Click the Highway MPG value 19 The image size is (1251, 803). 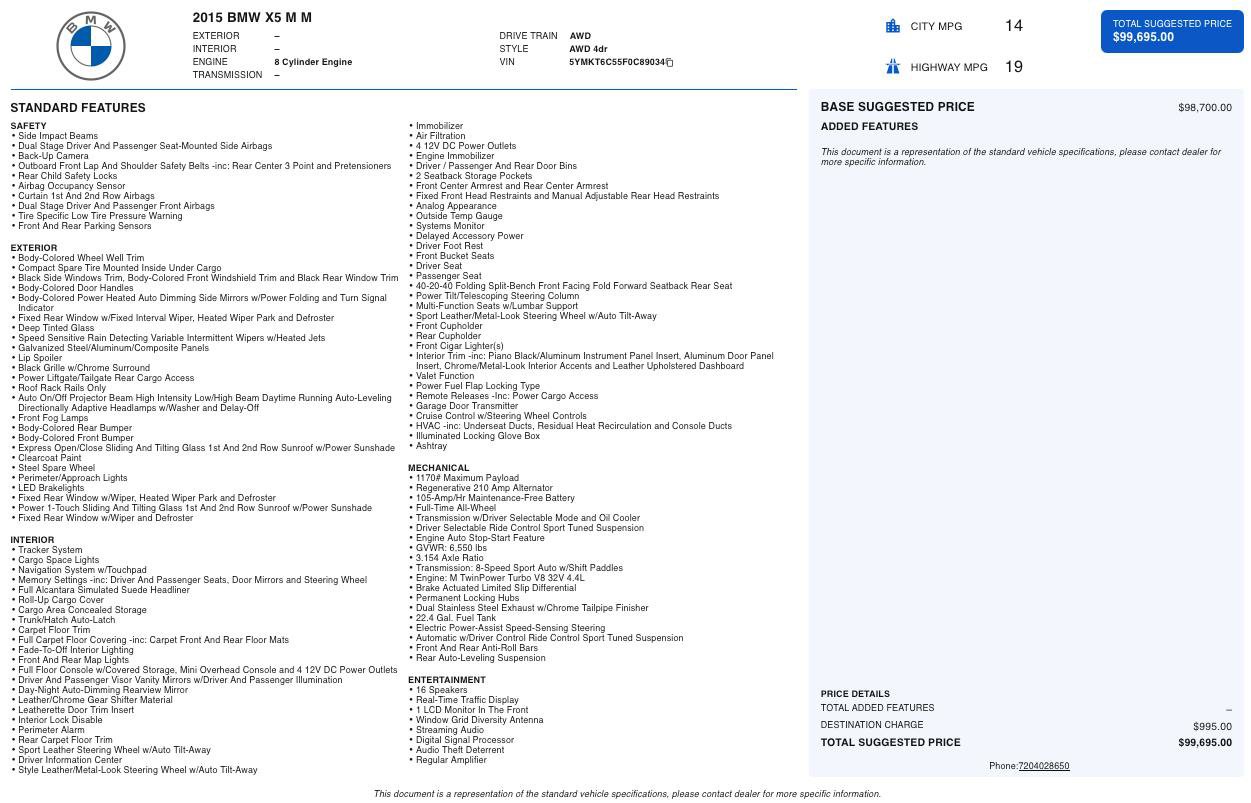[1013, 67]
